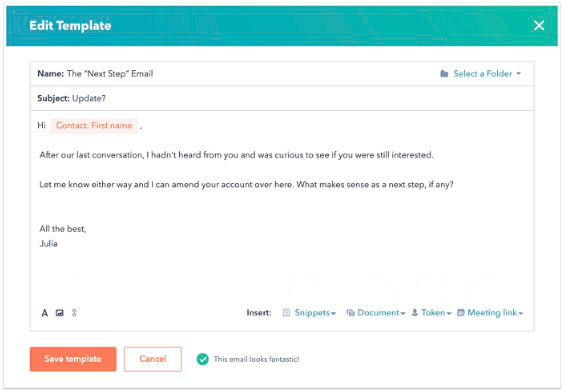Click the Meeting link calendar icon
The image size is (564, 392).
point(461,313)
